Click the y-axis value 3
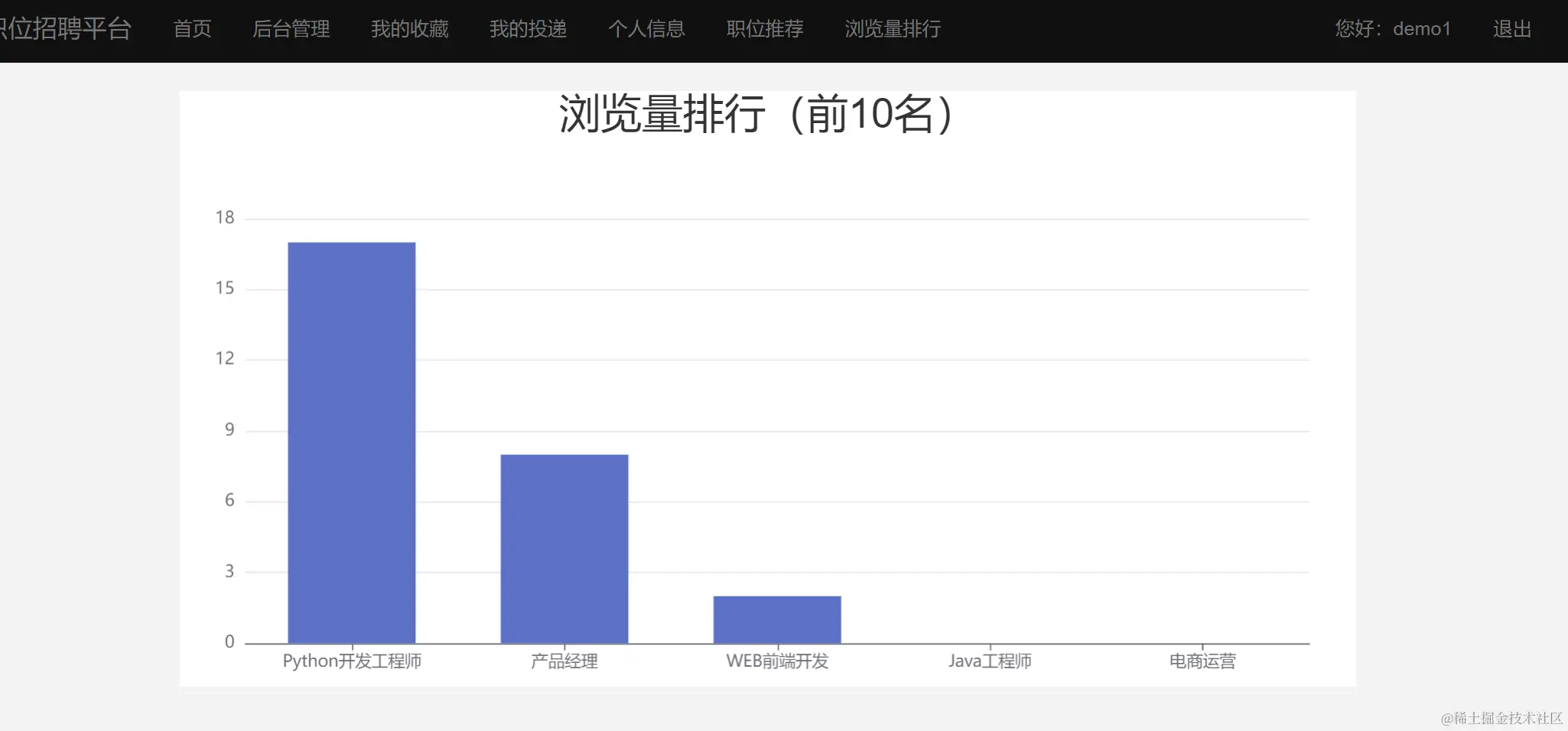The width and height of the screenshot is (1568, 731). [x=229, y=571]
